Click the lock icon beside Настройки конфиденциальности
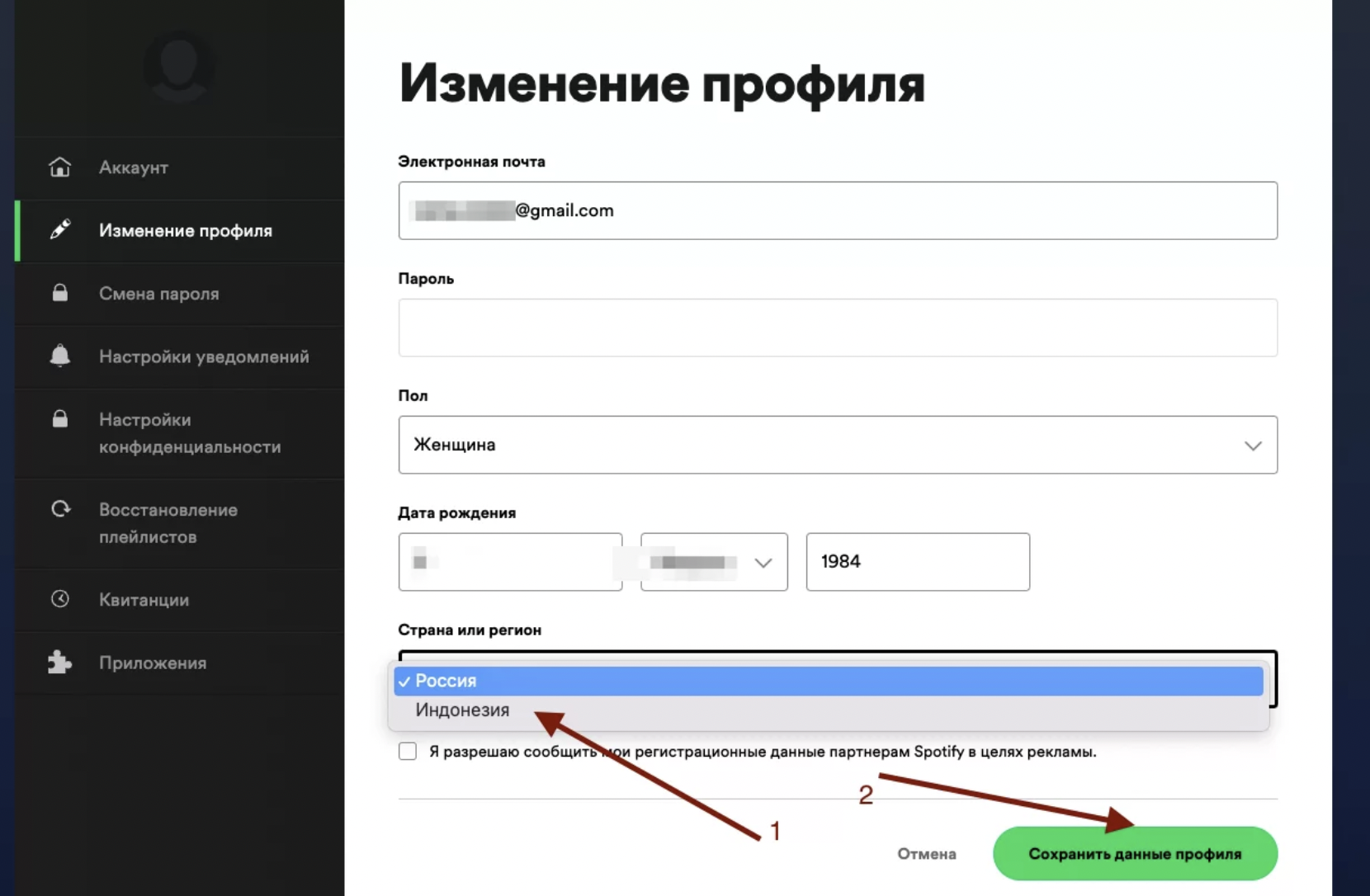1370x896 pixels. click(59, 418)
